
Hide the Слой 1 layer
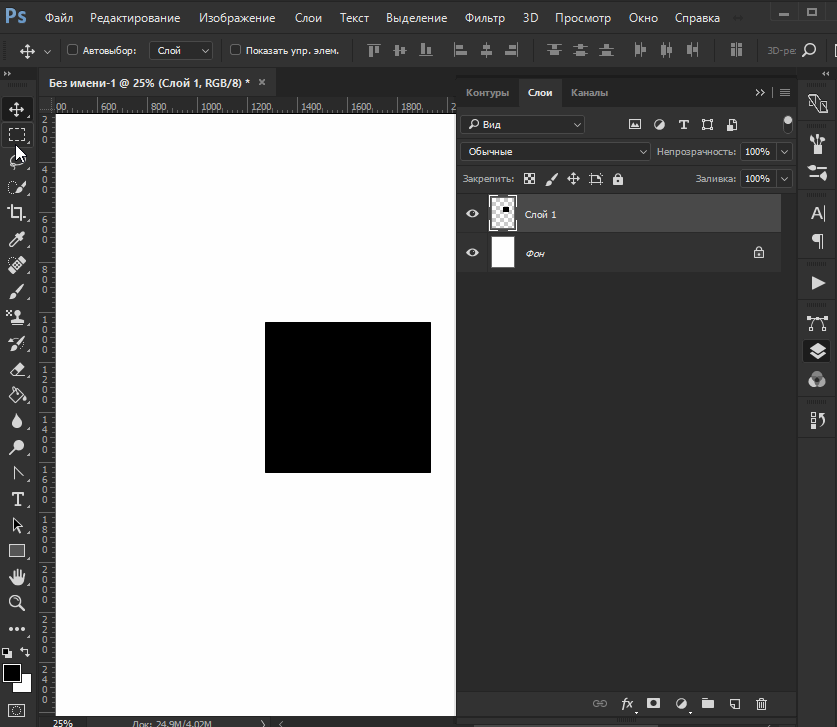(472, 214)
